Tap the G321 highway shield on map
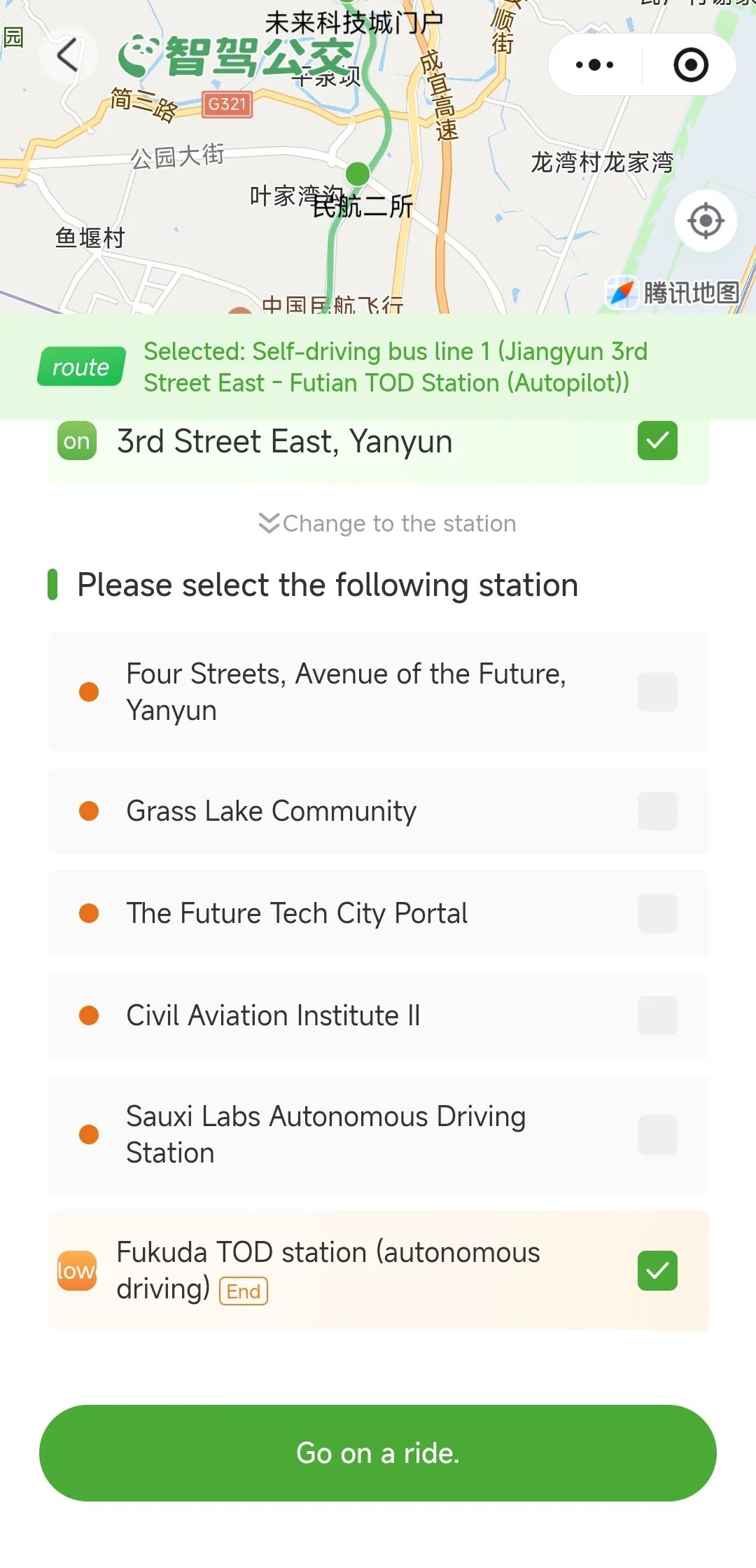Image resolution: width=756 pixels, height=1568 pixels. pyautogui.click(x=227, y=104)
